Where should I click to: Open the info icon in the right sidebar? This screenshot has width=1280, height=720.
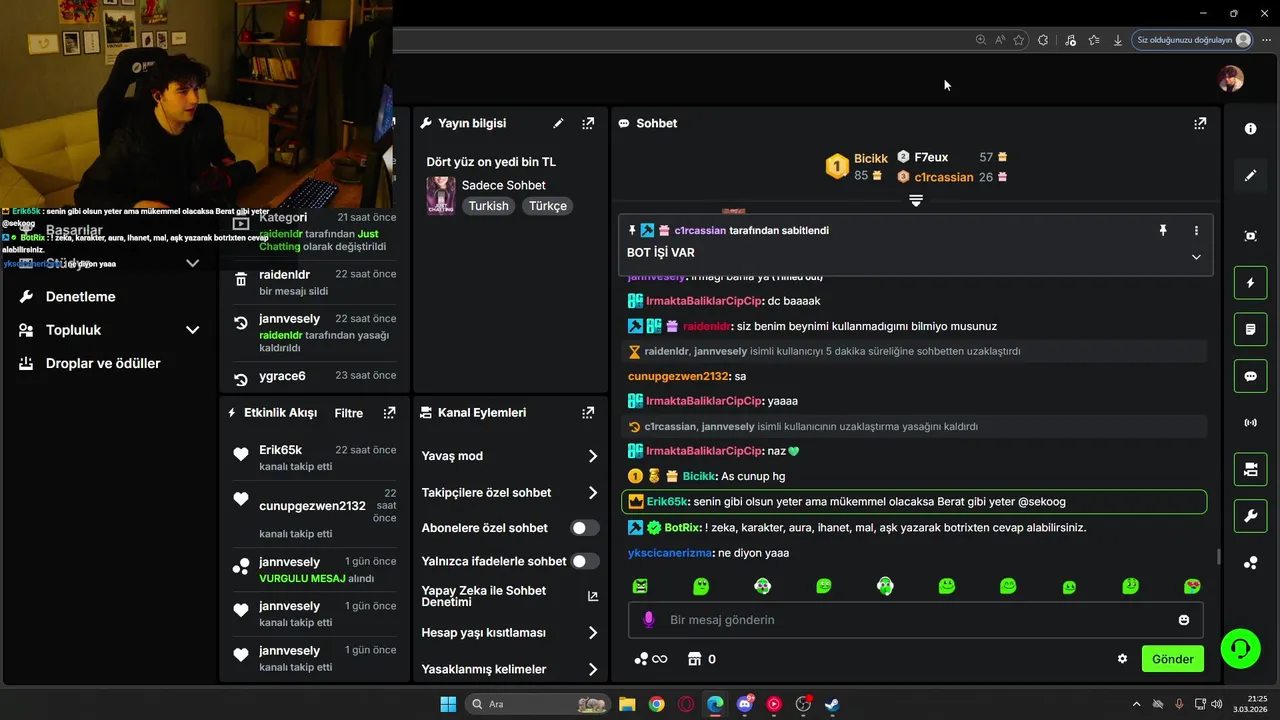pos(1250,129)
